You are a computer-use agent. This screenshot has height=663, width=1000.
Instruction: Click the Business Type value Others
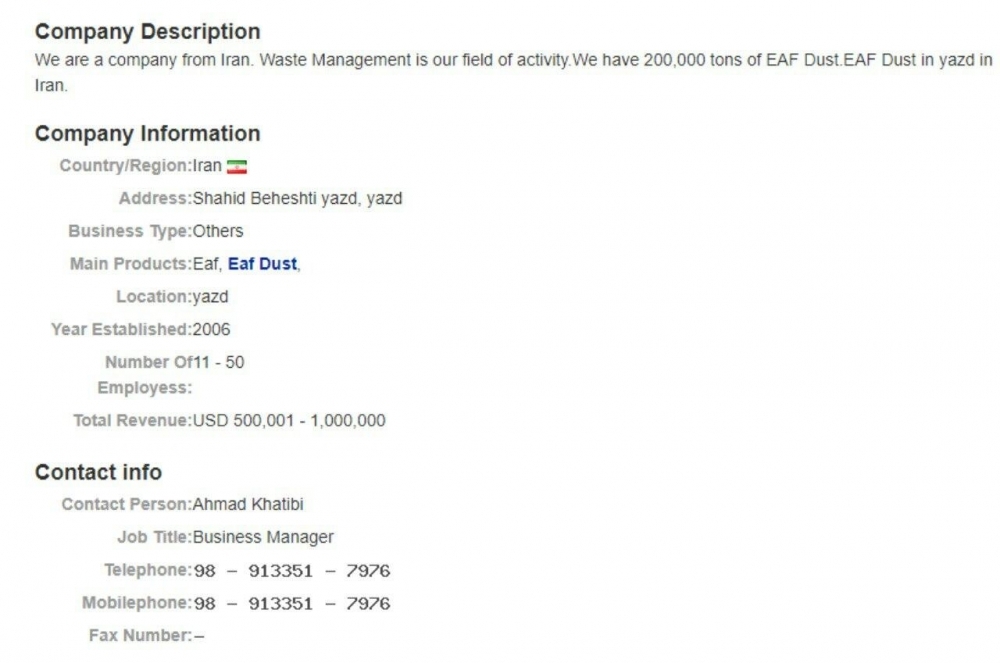click(x=218, y=231)
